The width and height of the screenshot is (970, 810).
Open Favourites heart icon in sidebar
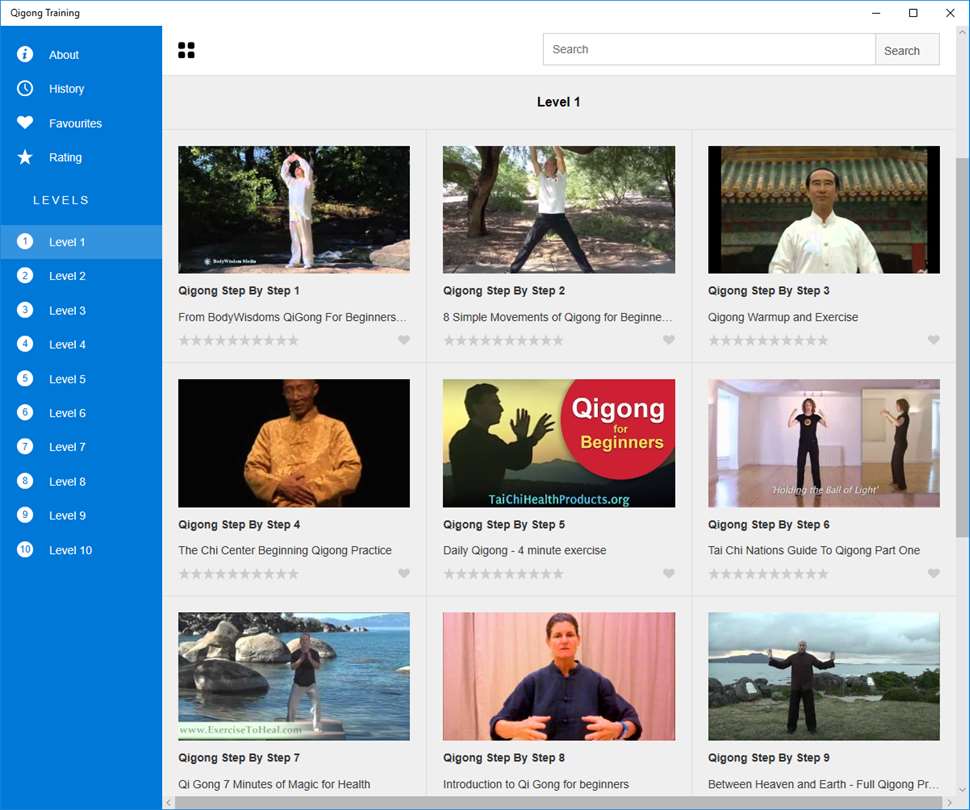(25, 123)
